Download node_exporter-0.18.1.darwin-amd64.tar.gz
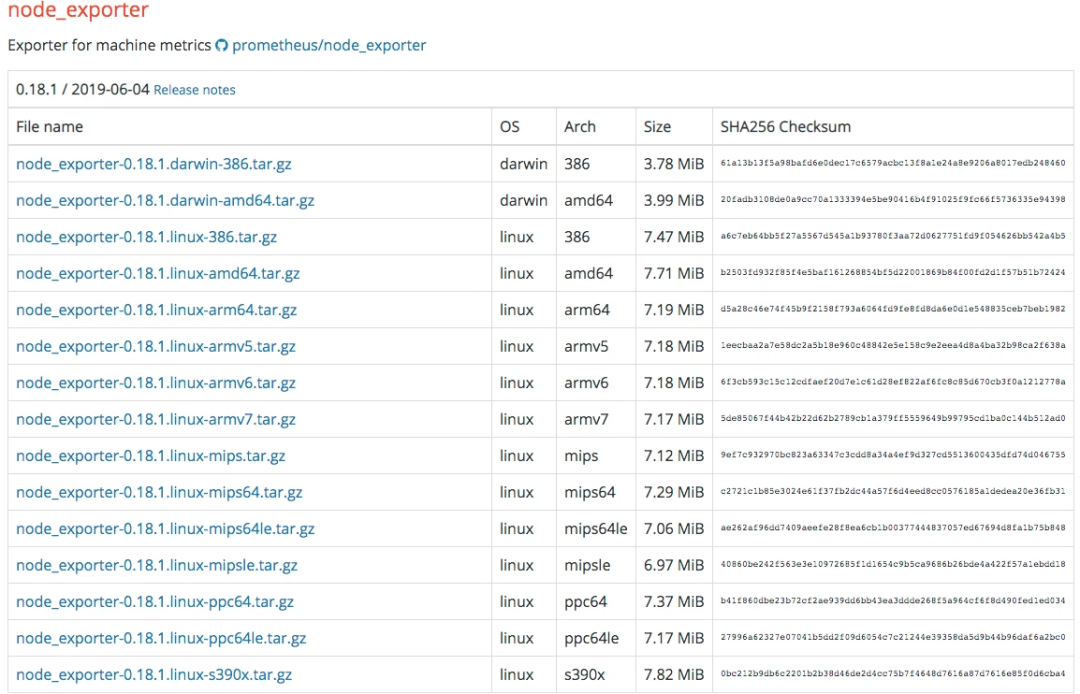The height and width of the screenshot is (694, 1080). [x=165, y=200]
